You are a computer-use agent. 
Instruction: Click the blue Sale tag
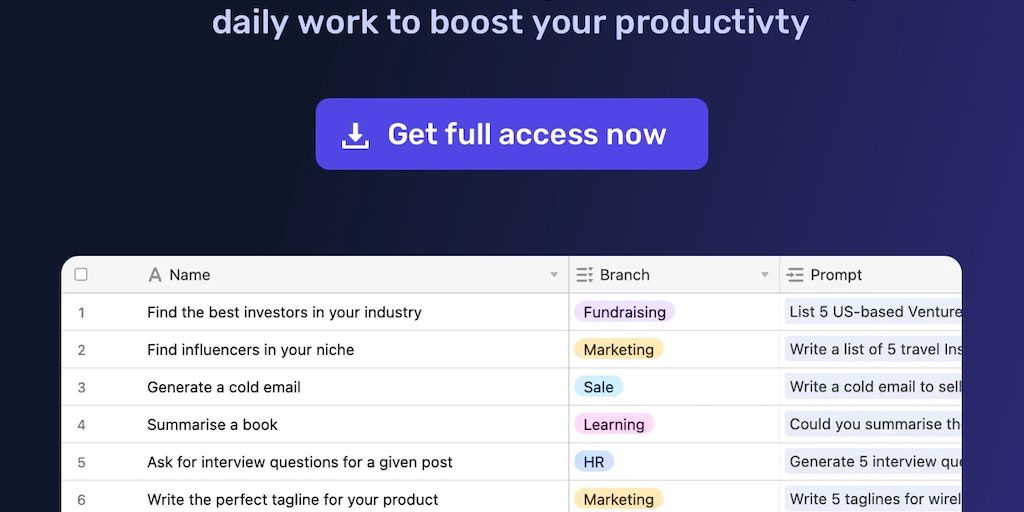(x=598, y=387)
